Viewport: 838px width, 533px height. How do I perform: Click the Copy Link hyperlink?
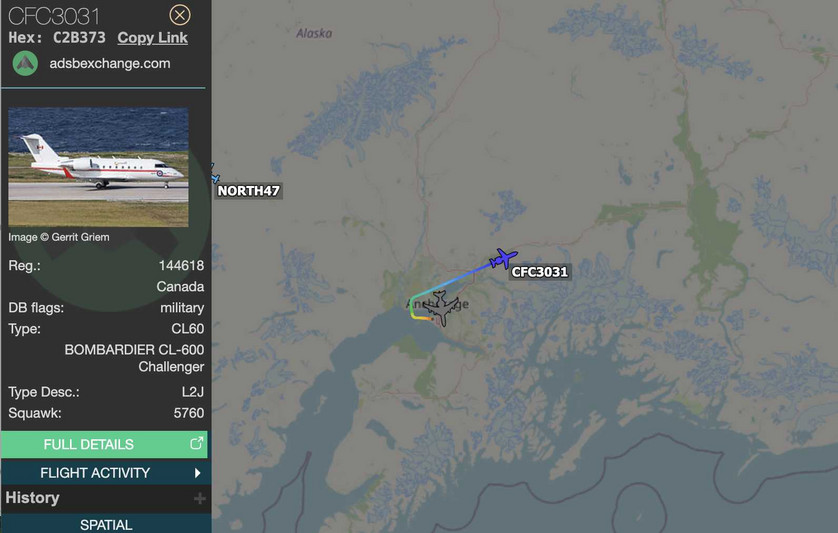pos(152,38)
